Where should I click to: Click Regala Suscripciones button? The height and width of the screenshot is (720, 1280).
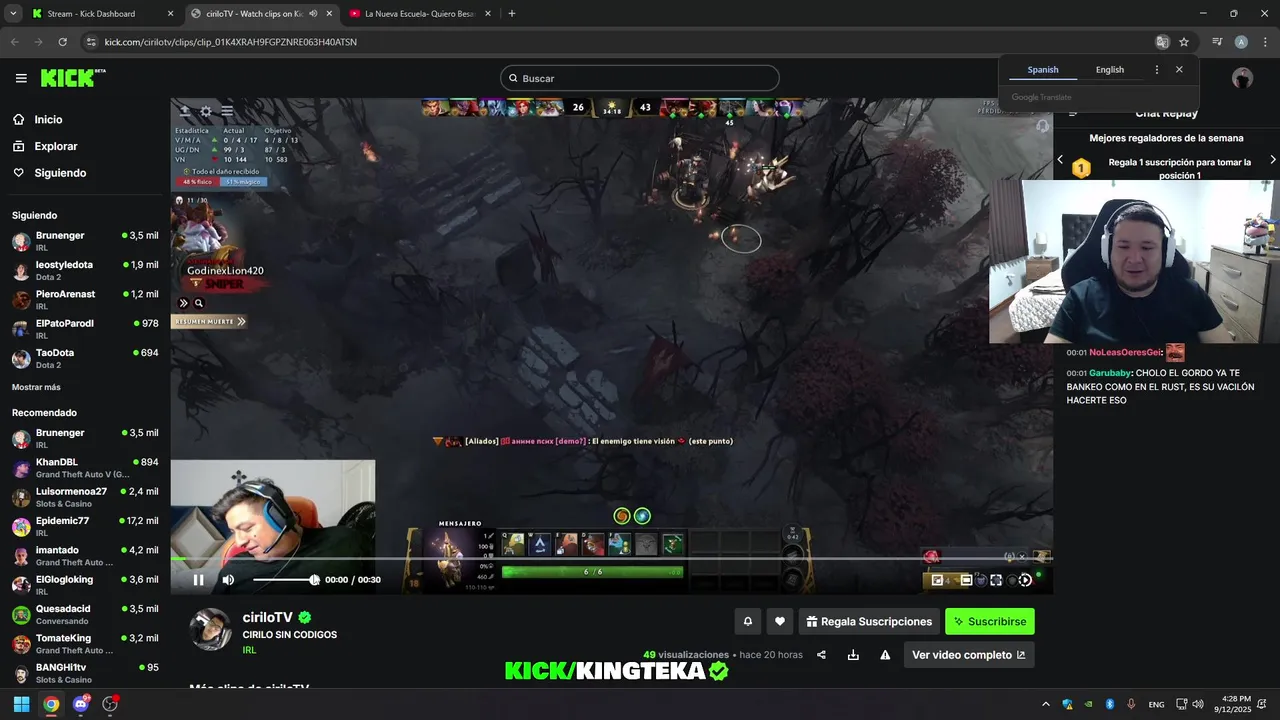coord(869,622)
